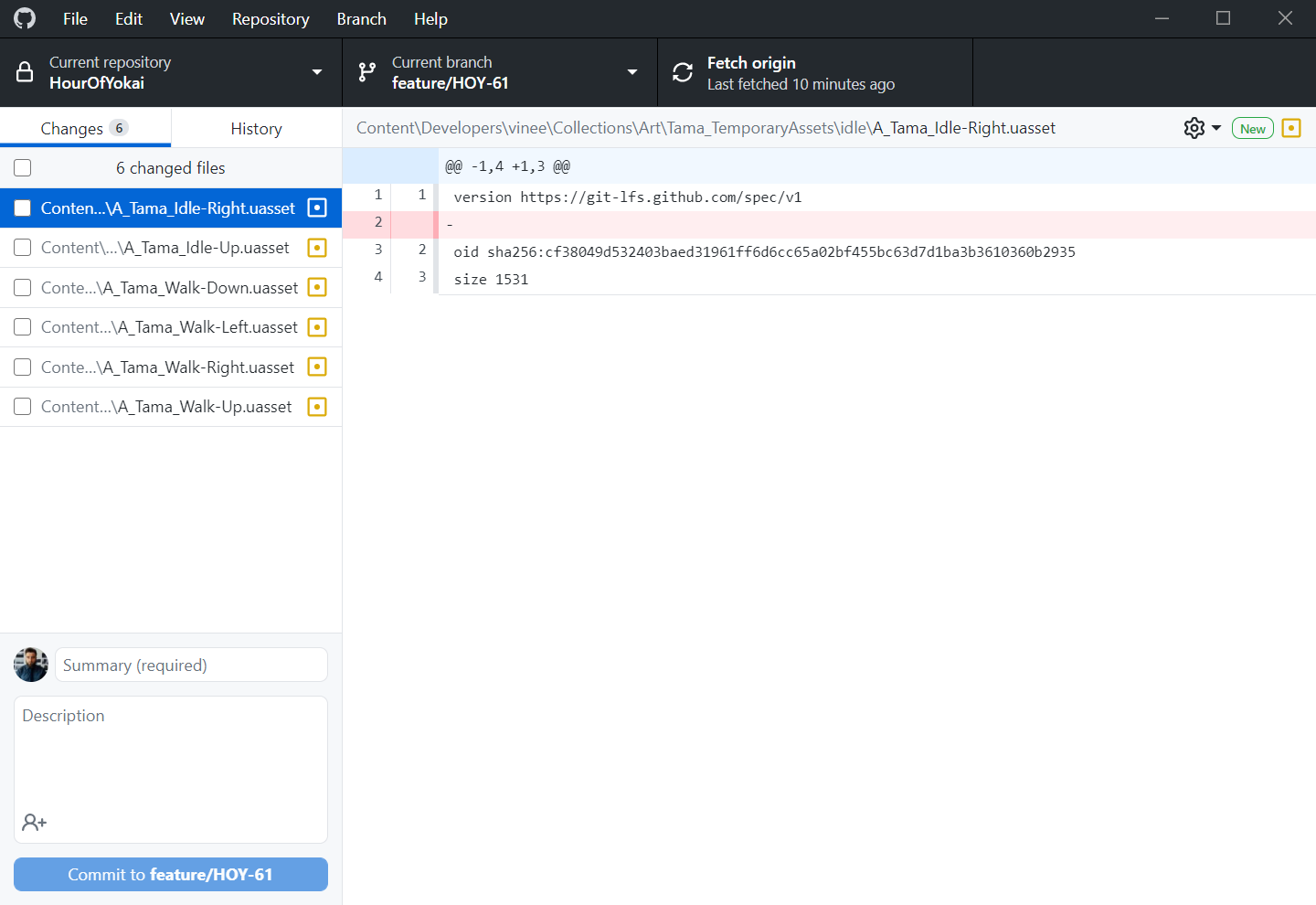Click modified icon for A_Tama_Walk-Right.uasset

click(x=317, y=367)
